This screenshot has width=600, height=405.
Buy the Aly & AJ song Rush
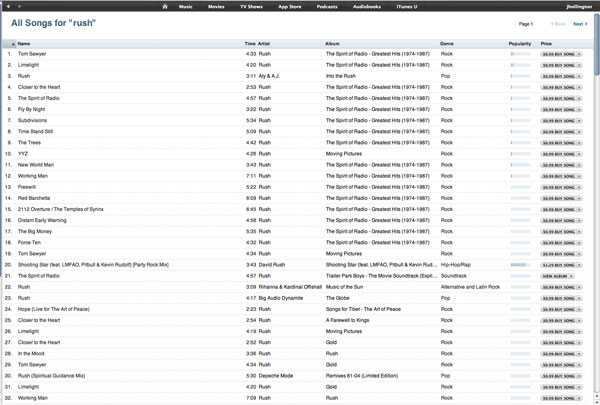559,77
